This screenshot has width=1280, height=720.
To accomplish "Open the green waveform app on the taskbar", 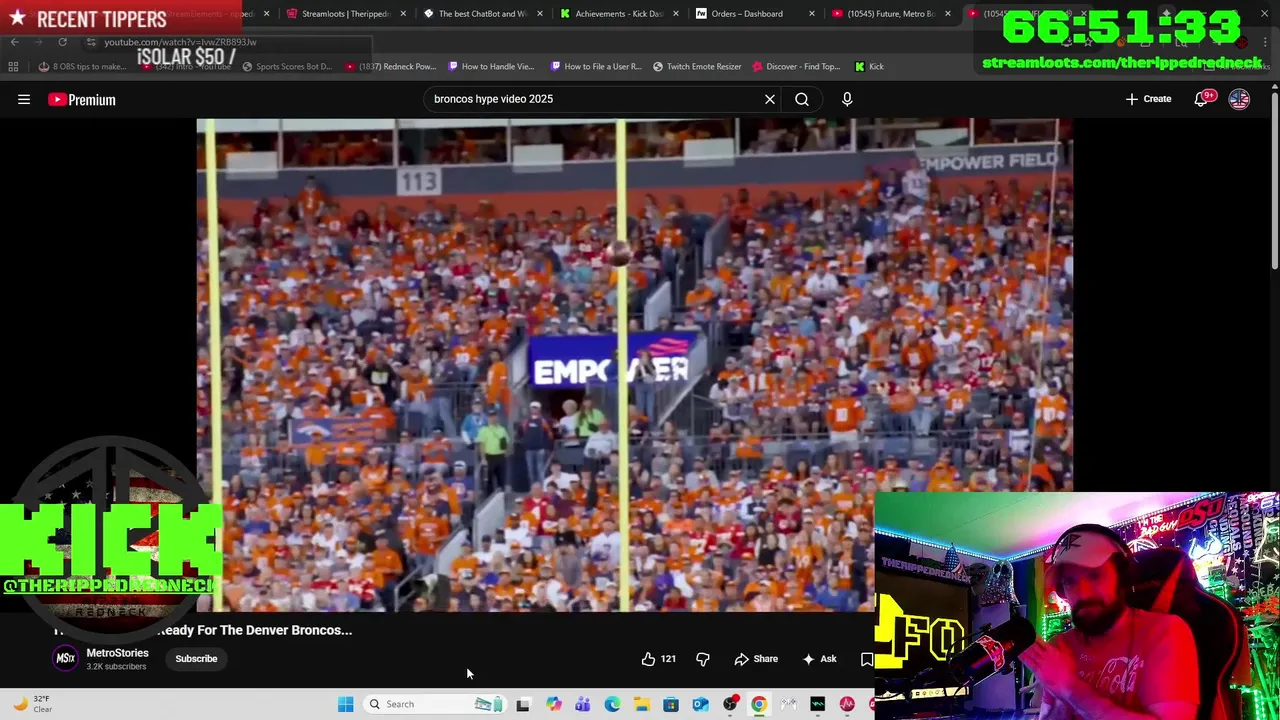I will (x=818, y=704).
